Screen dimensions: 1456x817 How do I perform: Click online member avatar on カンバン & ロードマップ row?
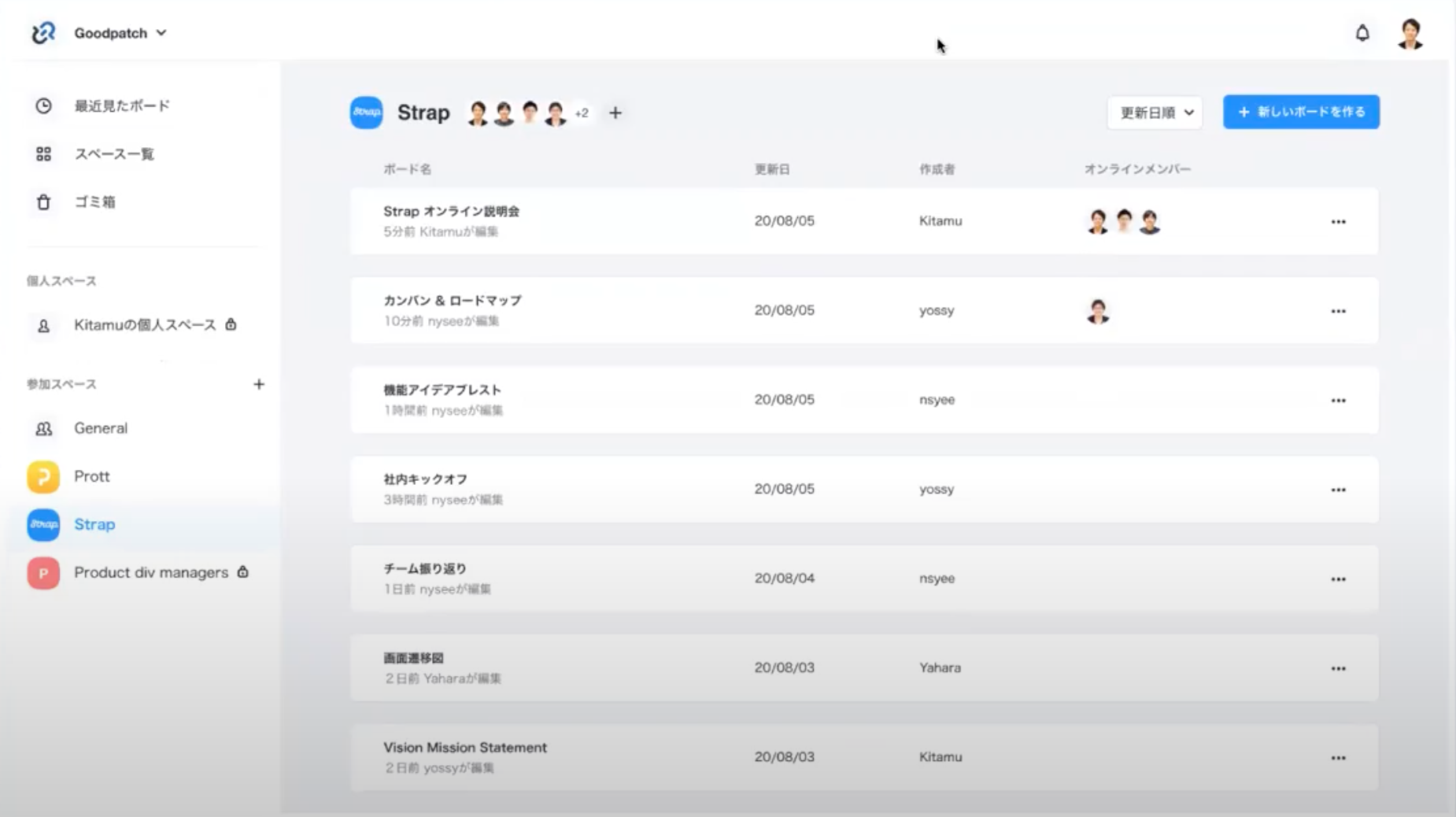(1098, 311)
